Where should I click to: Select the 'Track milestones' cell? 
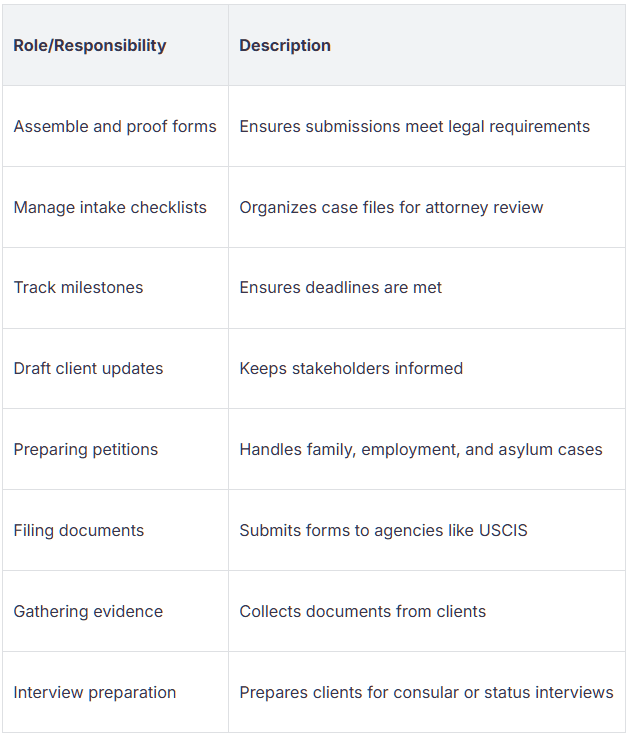pyautogui.click(x=78, y=287)
